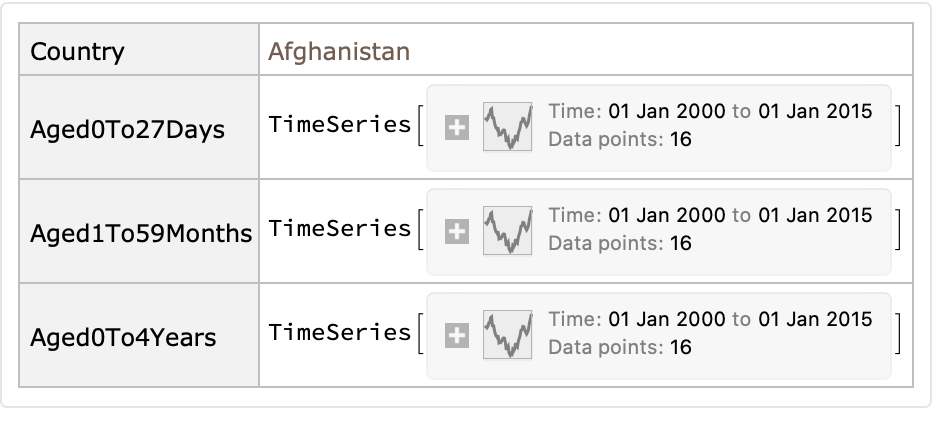Select the Aged1To59Months row label
934x440 pixels.
pyautogui.click(x=140, y=234)
